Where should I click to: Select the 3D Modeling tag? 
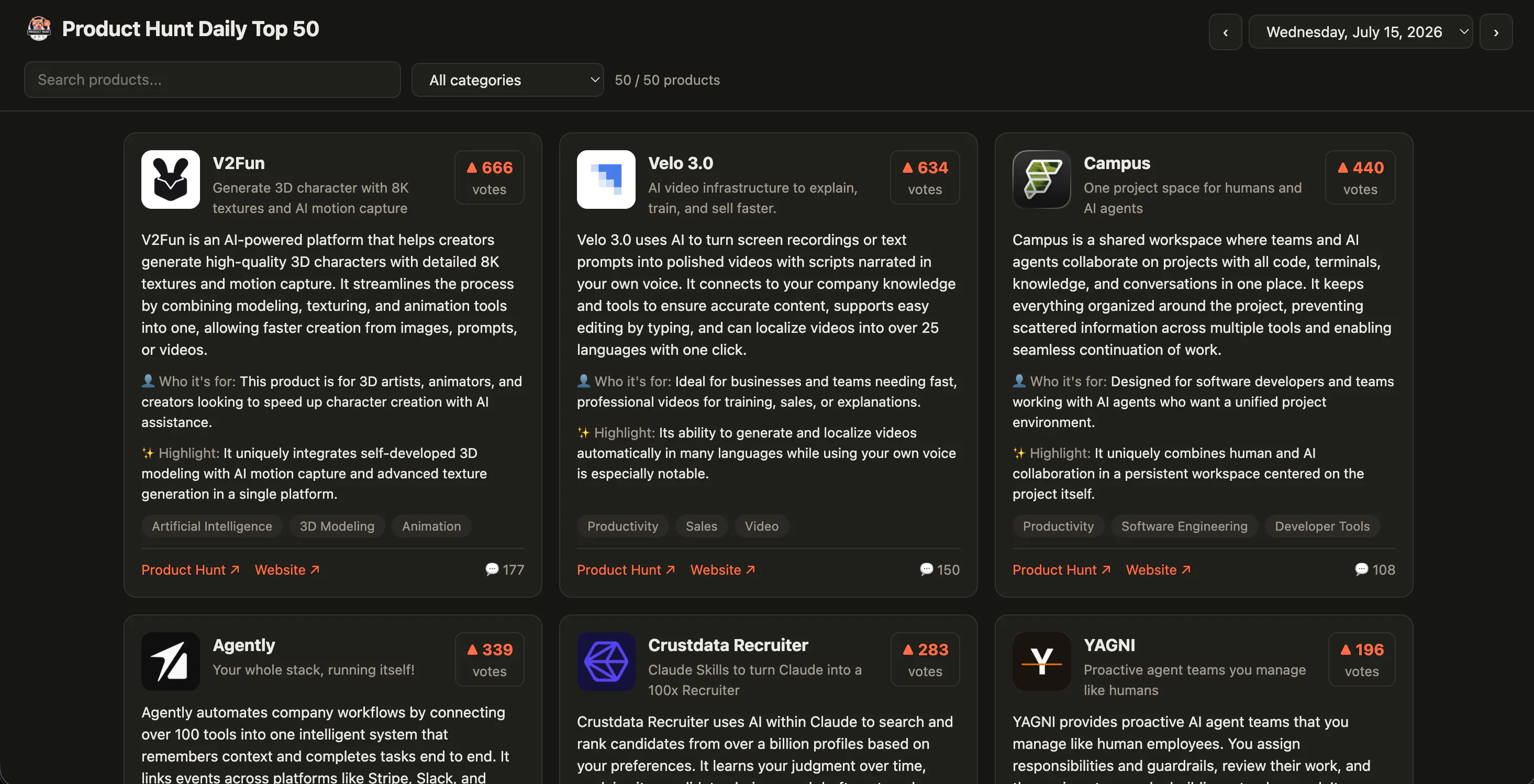coord(337,526)
